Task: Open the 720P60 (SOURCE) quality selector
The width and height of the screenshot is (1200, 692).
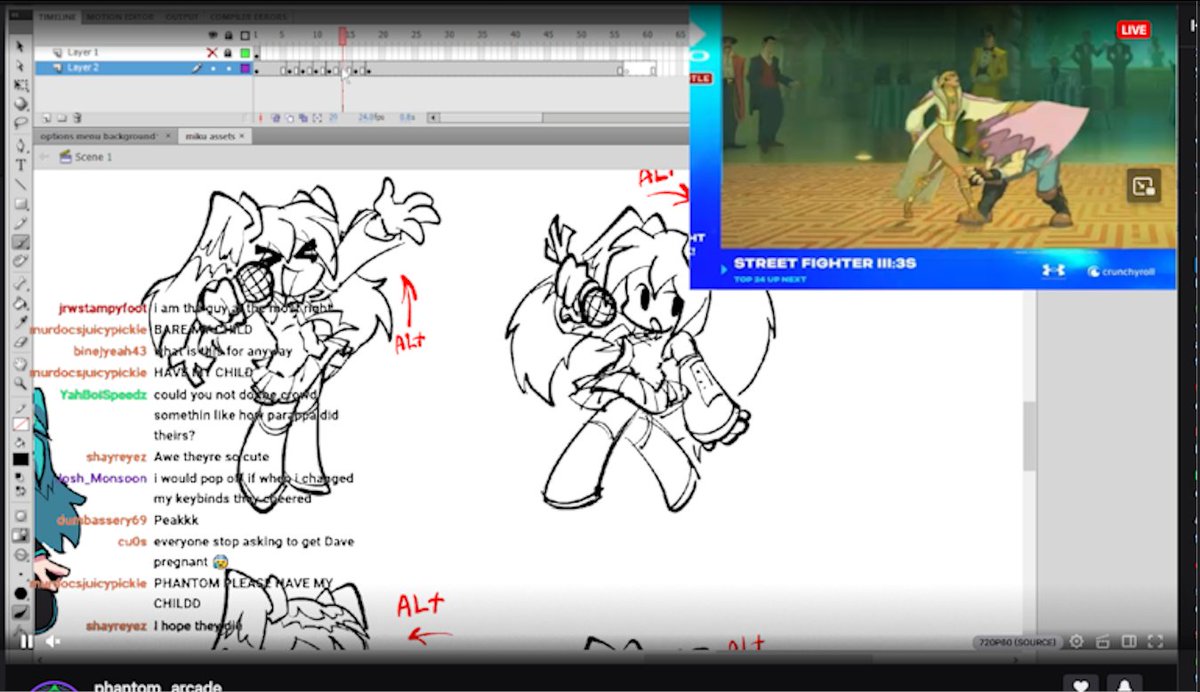Action: click(1016, 641)
